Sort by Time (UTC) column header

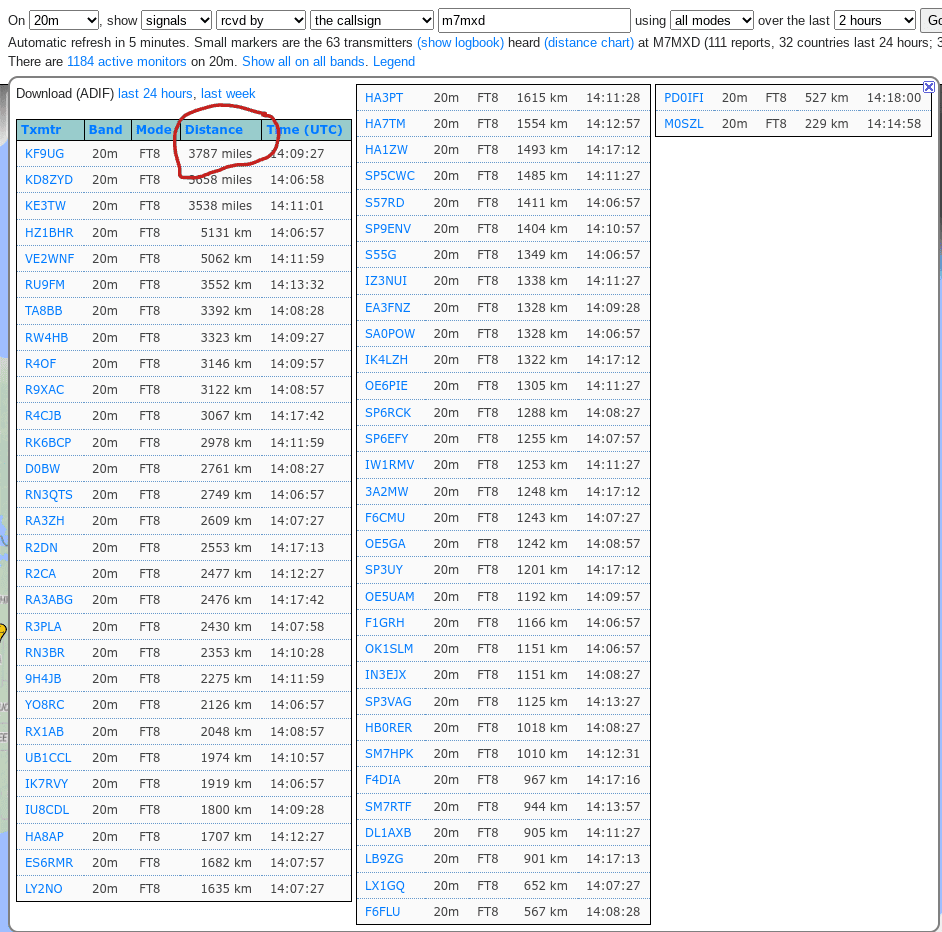coord(305,130)
